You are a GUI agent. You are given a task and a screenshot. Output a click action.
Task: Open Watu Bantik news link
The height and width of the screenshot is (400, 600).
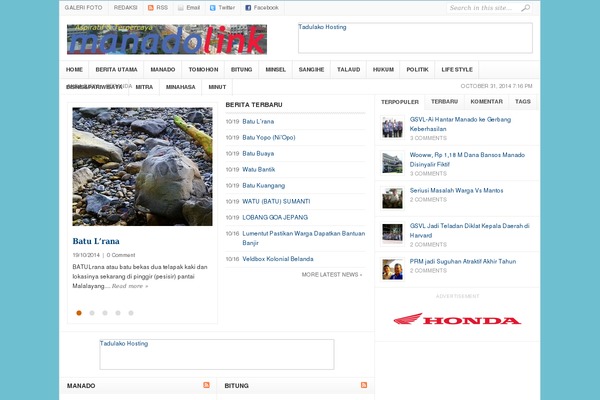(x=259, y=170)
